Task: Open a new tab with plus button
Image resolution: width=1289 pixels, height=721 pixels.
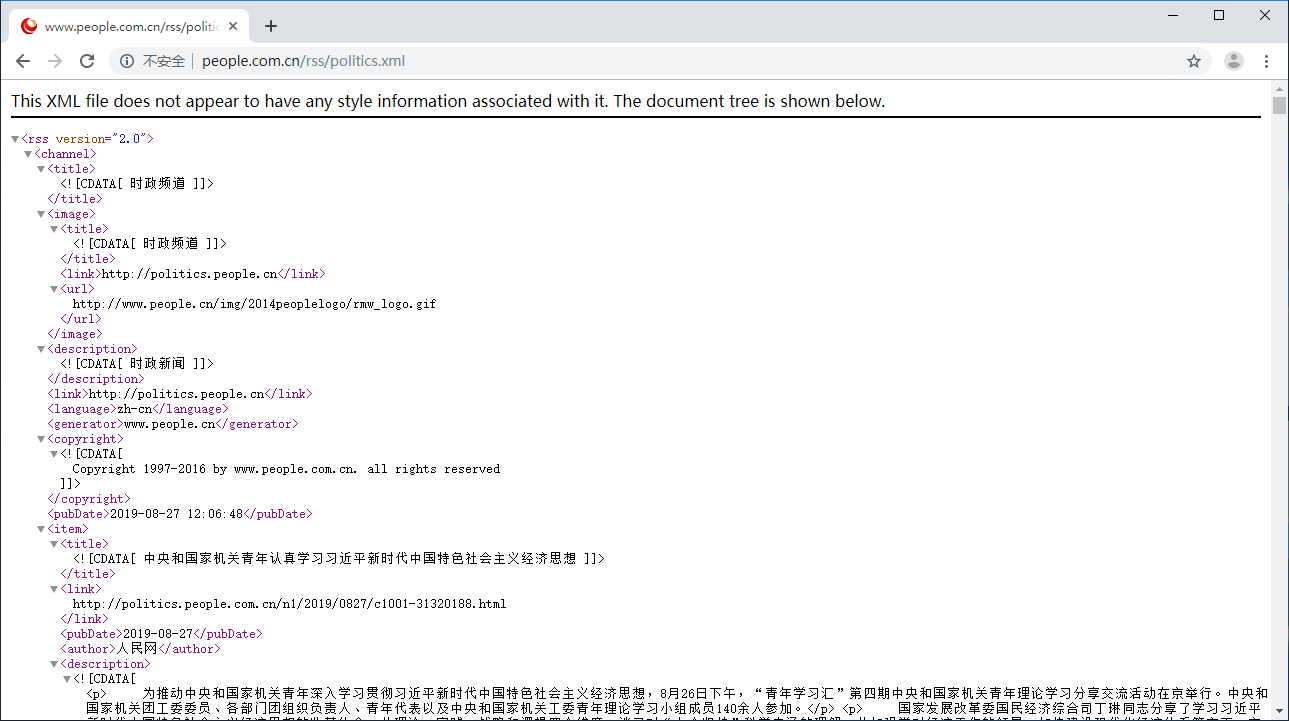Action: pos(271,27)
